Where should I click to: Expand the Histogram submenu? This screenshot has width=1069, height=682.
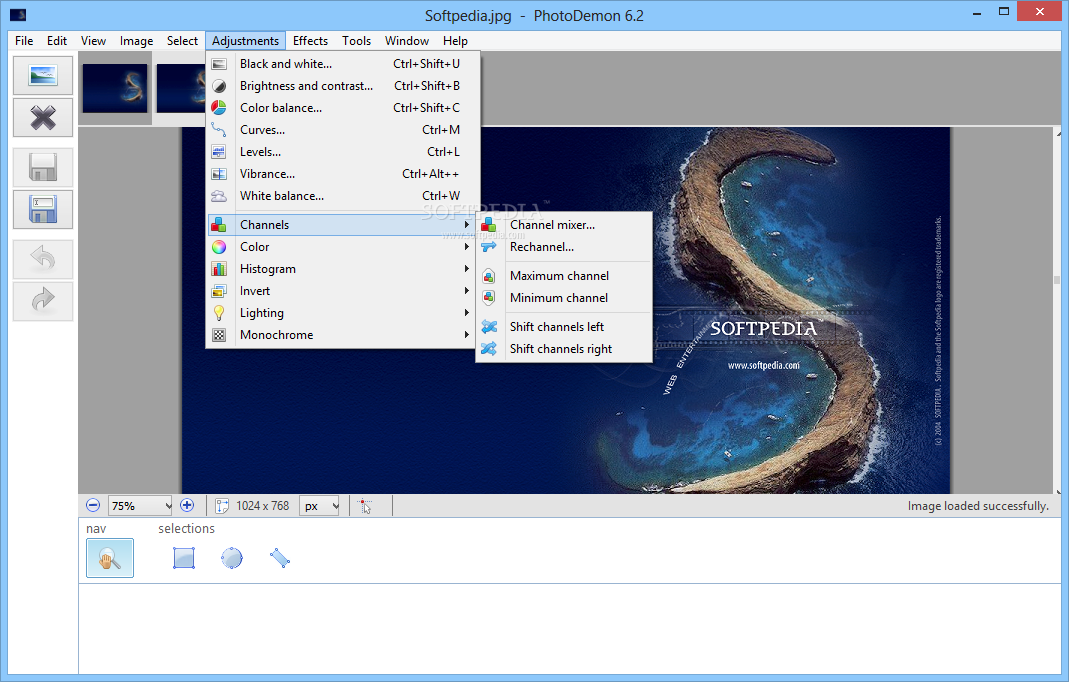pyautogui.click(x=343, y=269)
